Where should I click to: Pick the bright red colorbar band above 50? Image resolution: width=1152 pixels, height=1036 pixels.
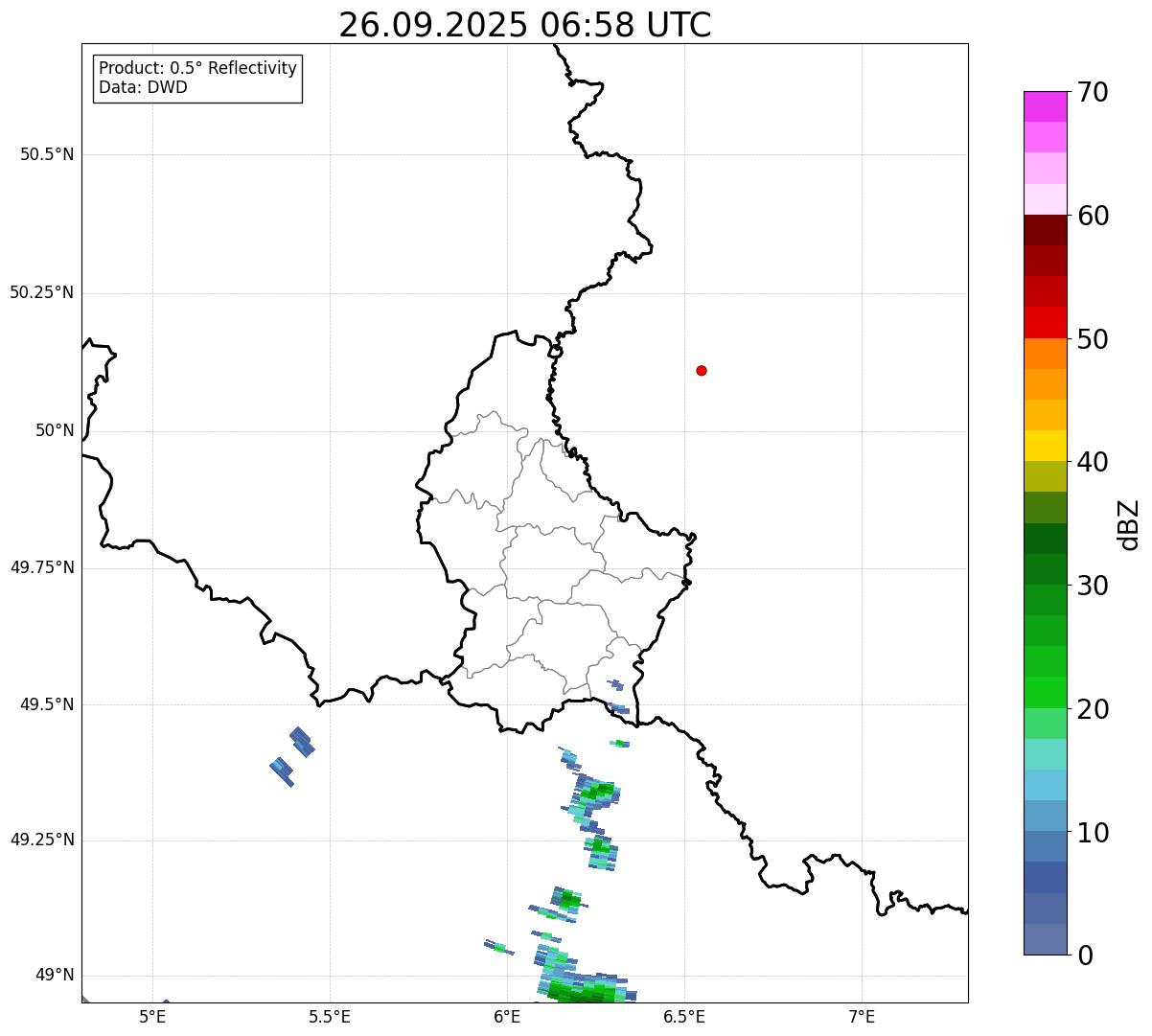click(x=1045, y=322)
